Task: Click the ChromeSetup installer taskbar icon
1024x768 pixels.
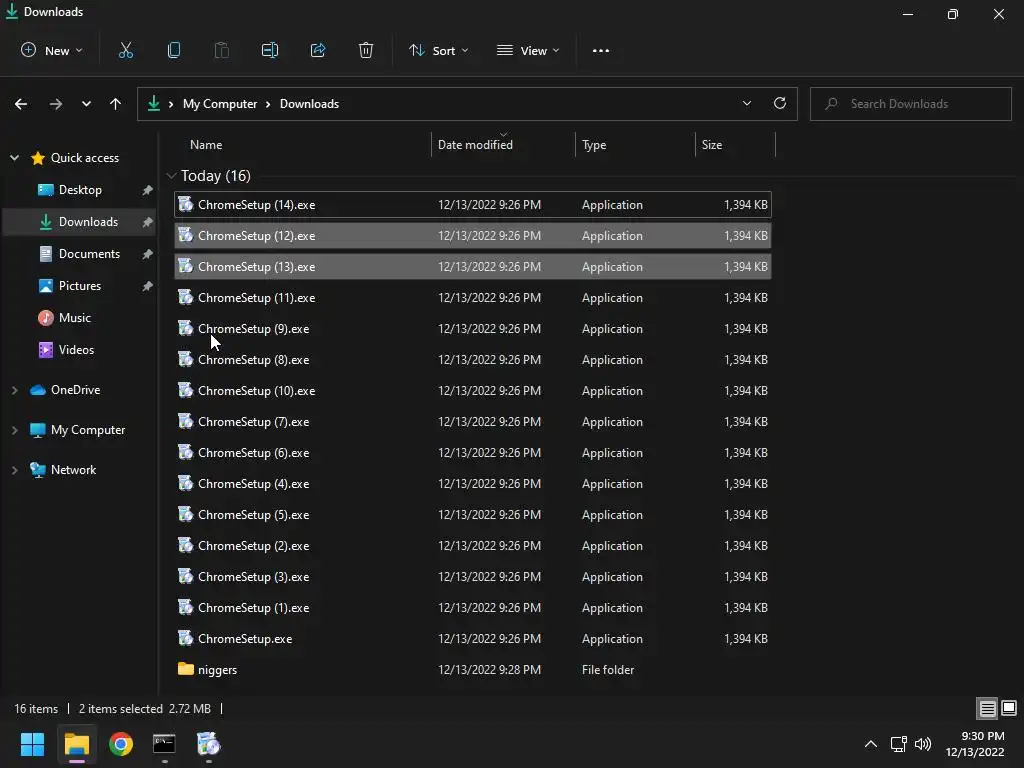Action: pos(208,744)
